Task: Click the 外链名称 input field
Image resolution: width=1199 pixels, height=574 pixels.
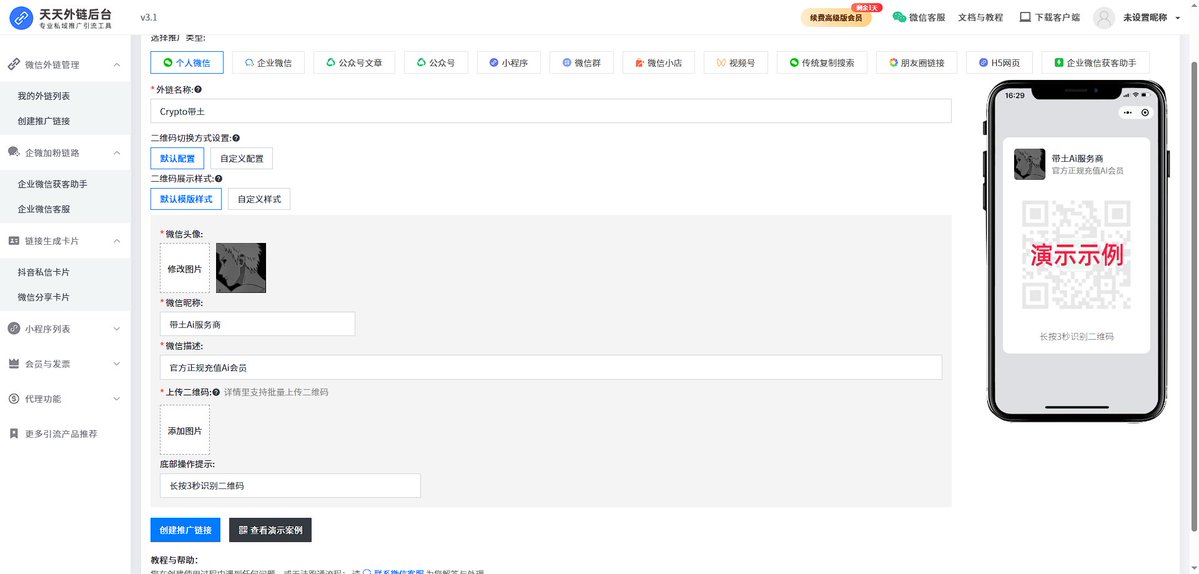Action: click(551, 111)
